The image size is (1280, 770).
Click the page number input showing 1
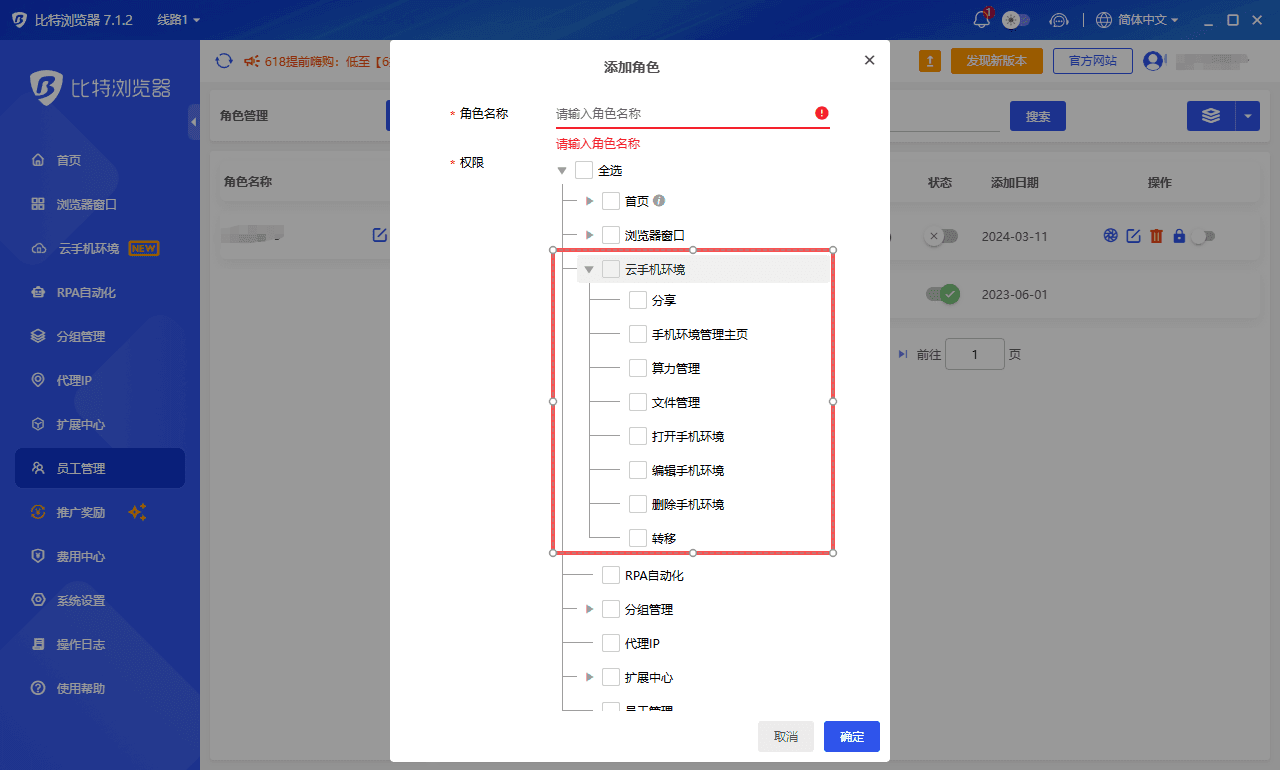pos(975,354)
